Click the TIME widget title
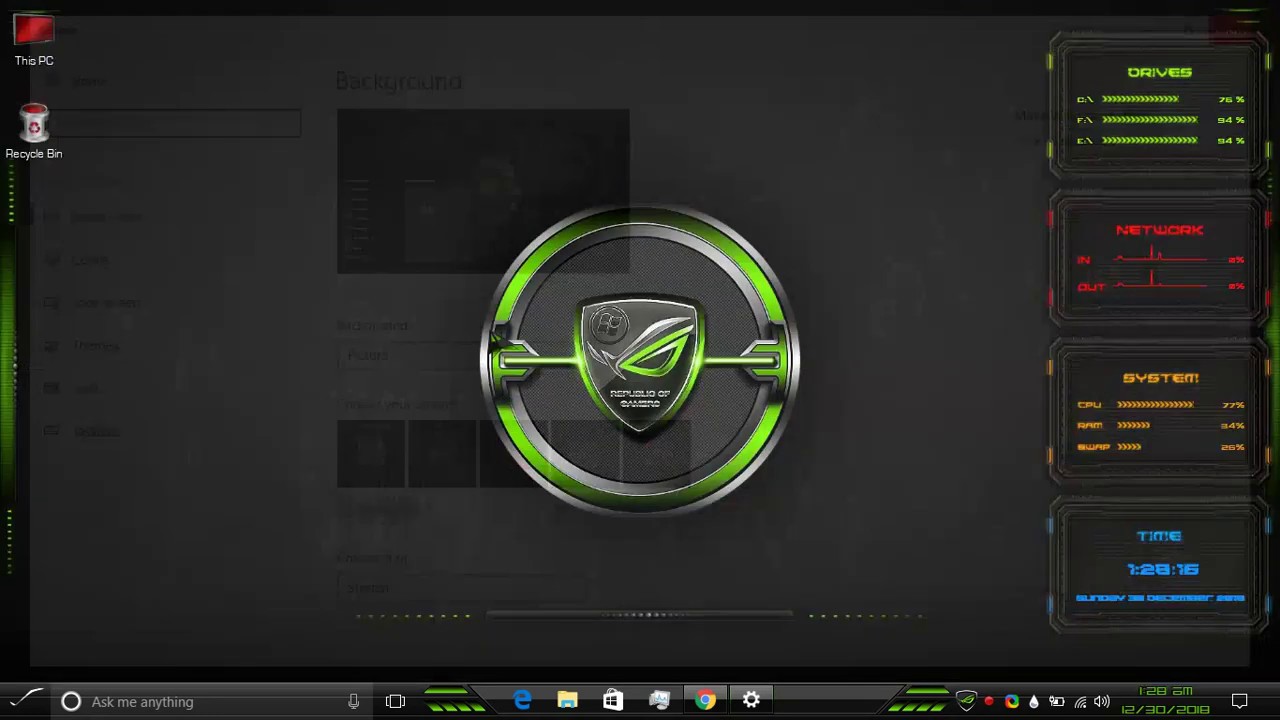 [1160, 536]
